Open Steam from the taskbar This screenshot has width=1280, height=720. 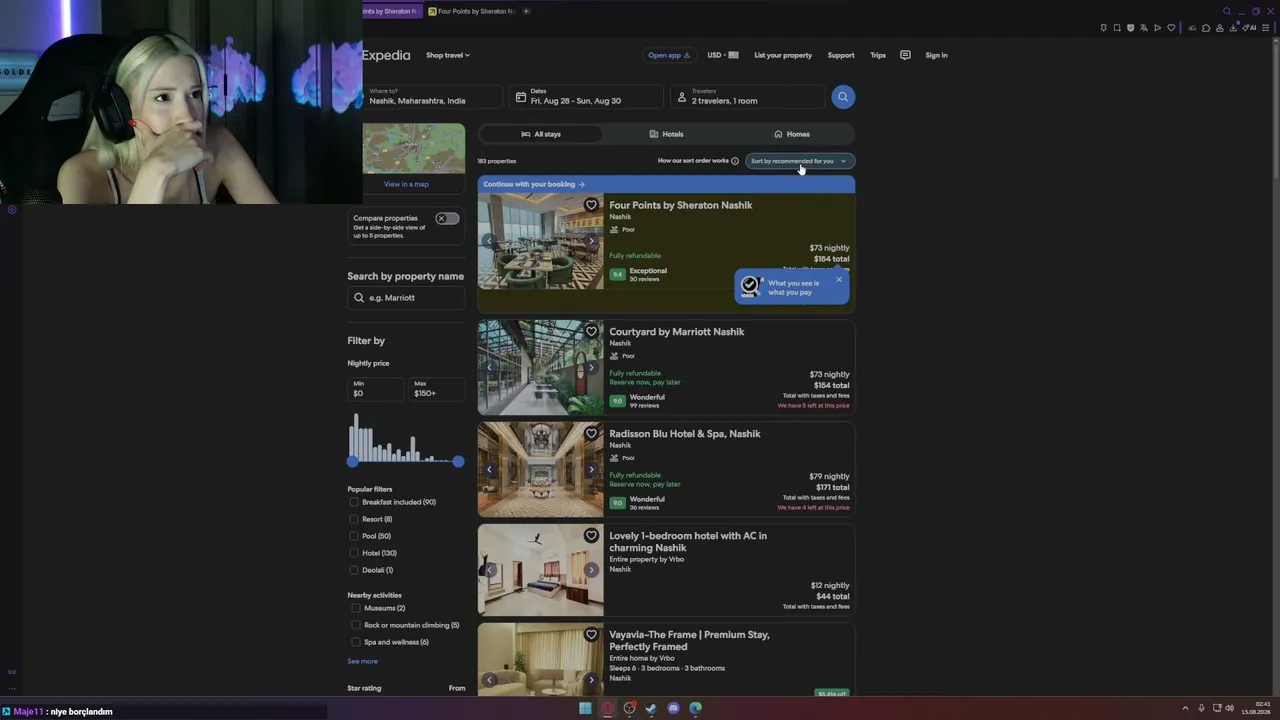651,708
